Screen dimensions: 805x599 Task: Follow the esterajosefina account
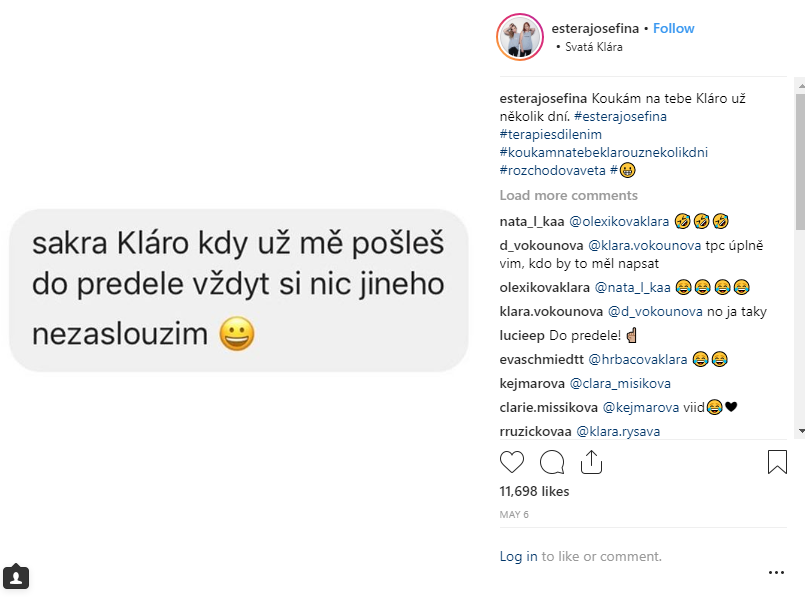tap(673, 28)
